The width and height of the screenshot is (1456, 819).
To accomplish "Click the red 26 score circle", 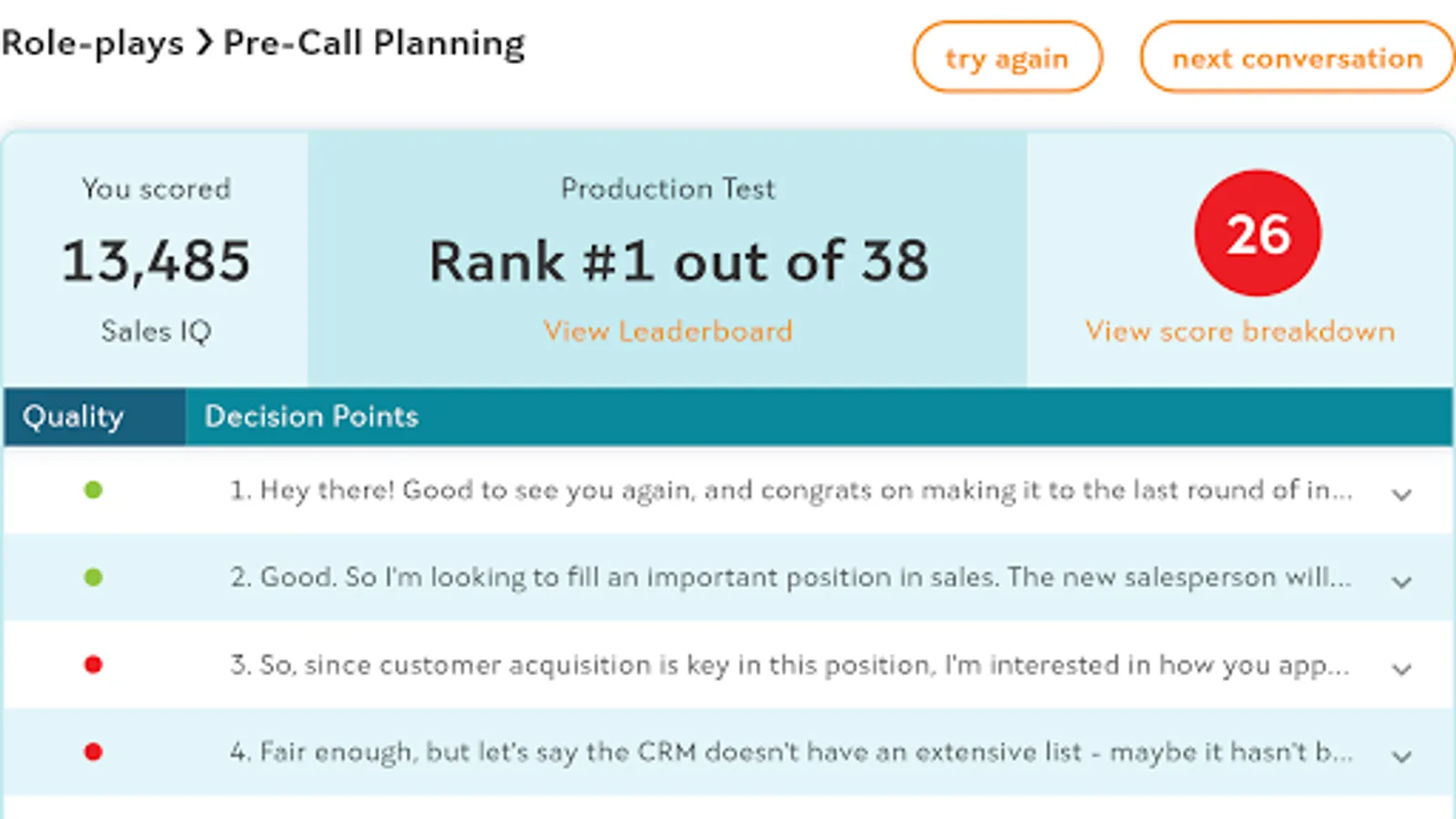I will (1258, 234).
